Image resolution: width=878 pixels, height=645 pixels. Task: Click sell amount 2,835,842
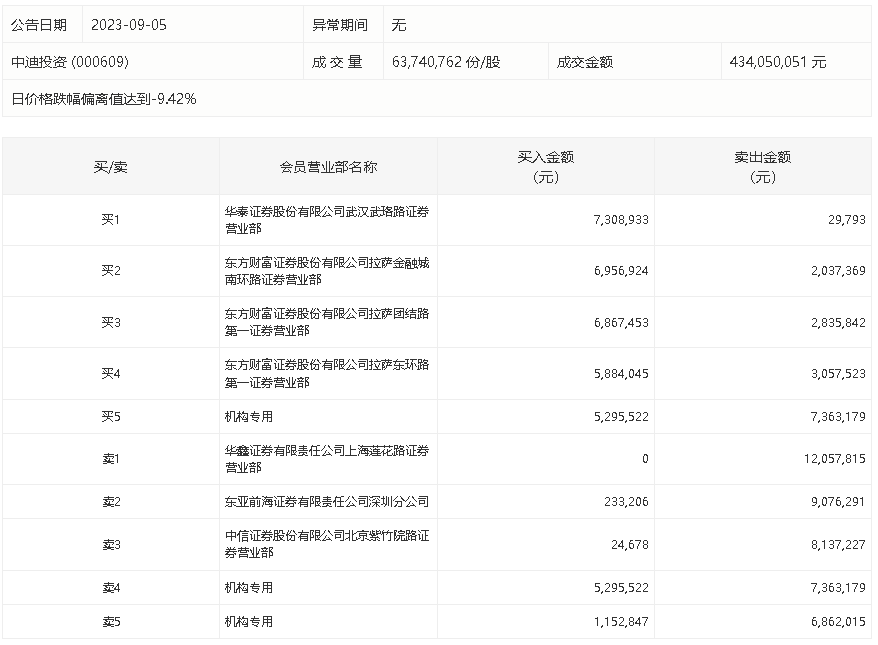click(x=838, y=322)
